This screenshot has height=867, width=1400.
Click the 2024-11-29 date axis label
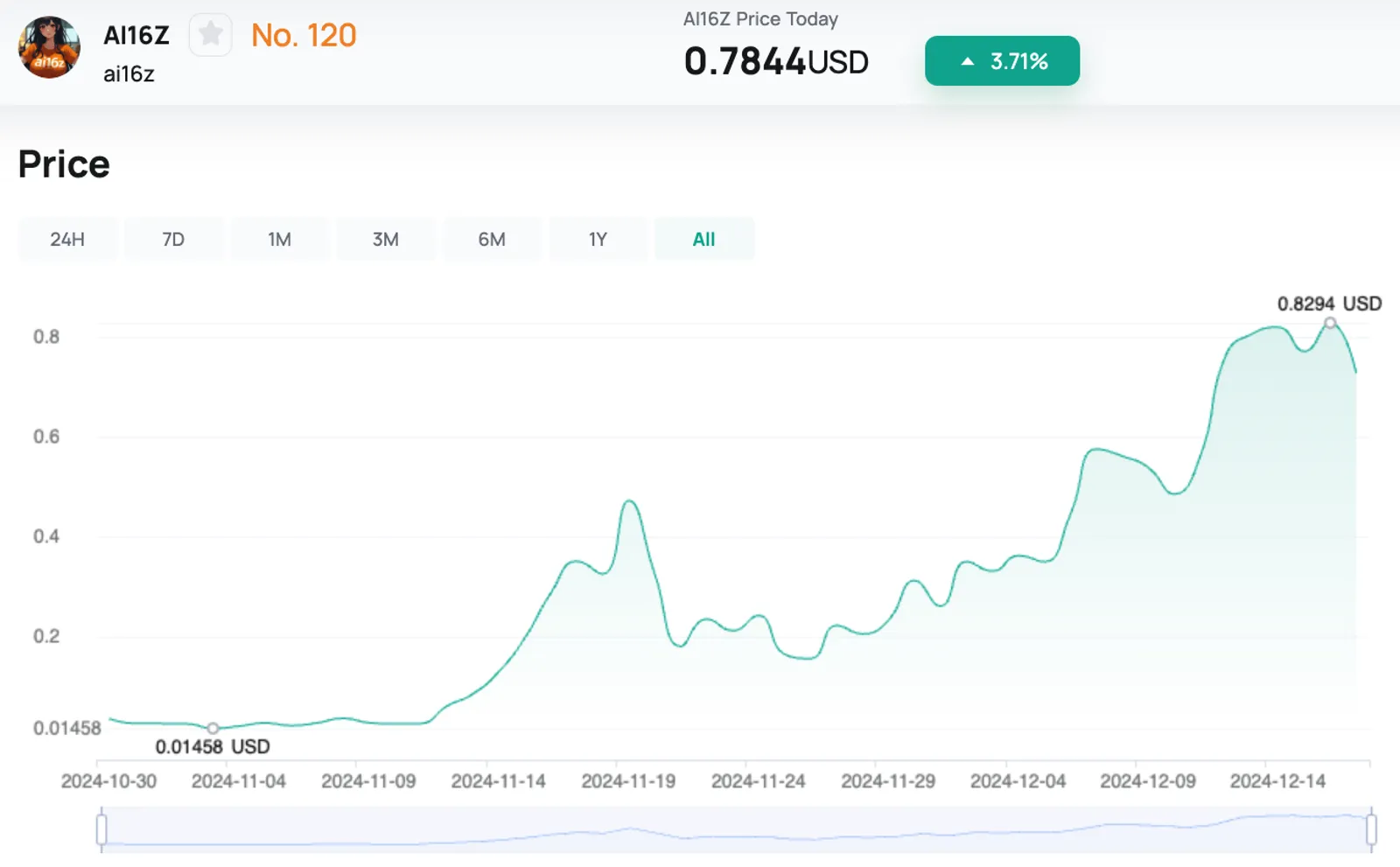click(x=888, y=781)
